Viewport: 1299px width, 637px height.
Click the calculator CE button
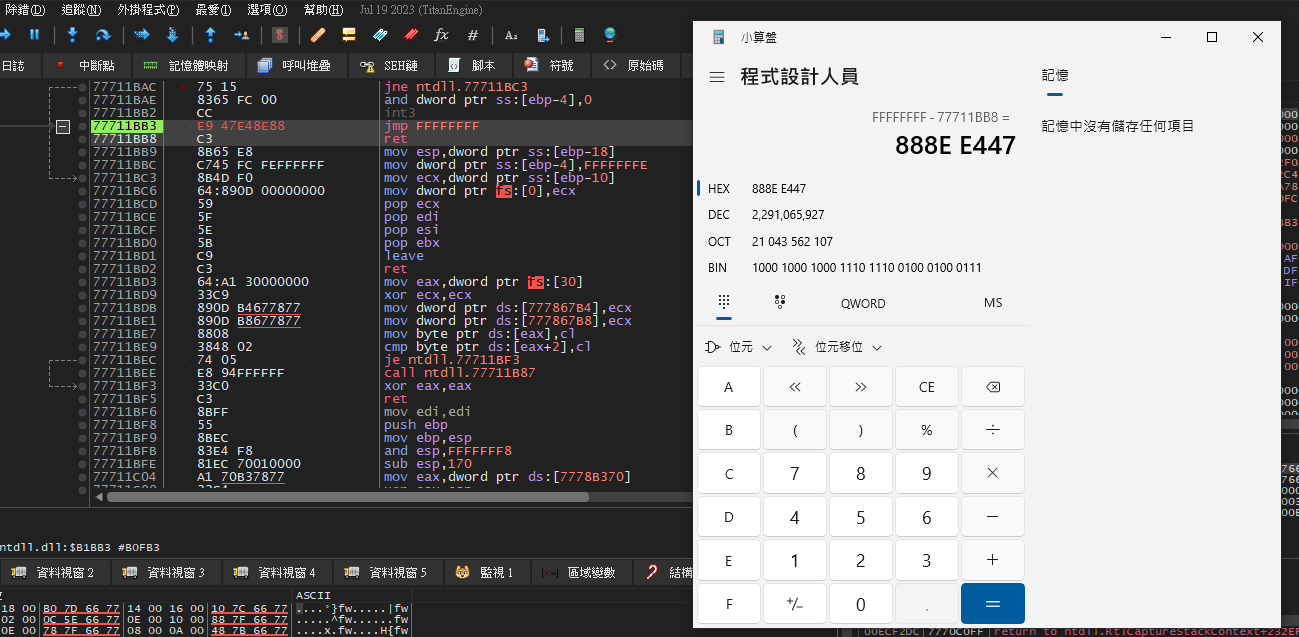click(x=926, y=387)
